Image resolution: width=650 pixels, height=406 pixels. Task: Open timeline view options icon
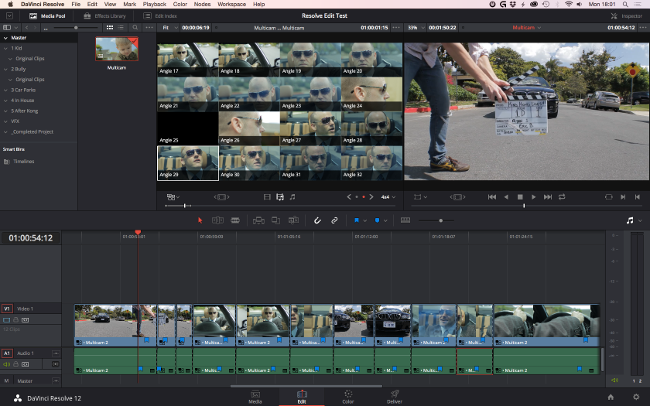[405, 220]
